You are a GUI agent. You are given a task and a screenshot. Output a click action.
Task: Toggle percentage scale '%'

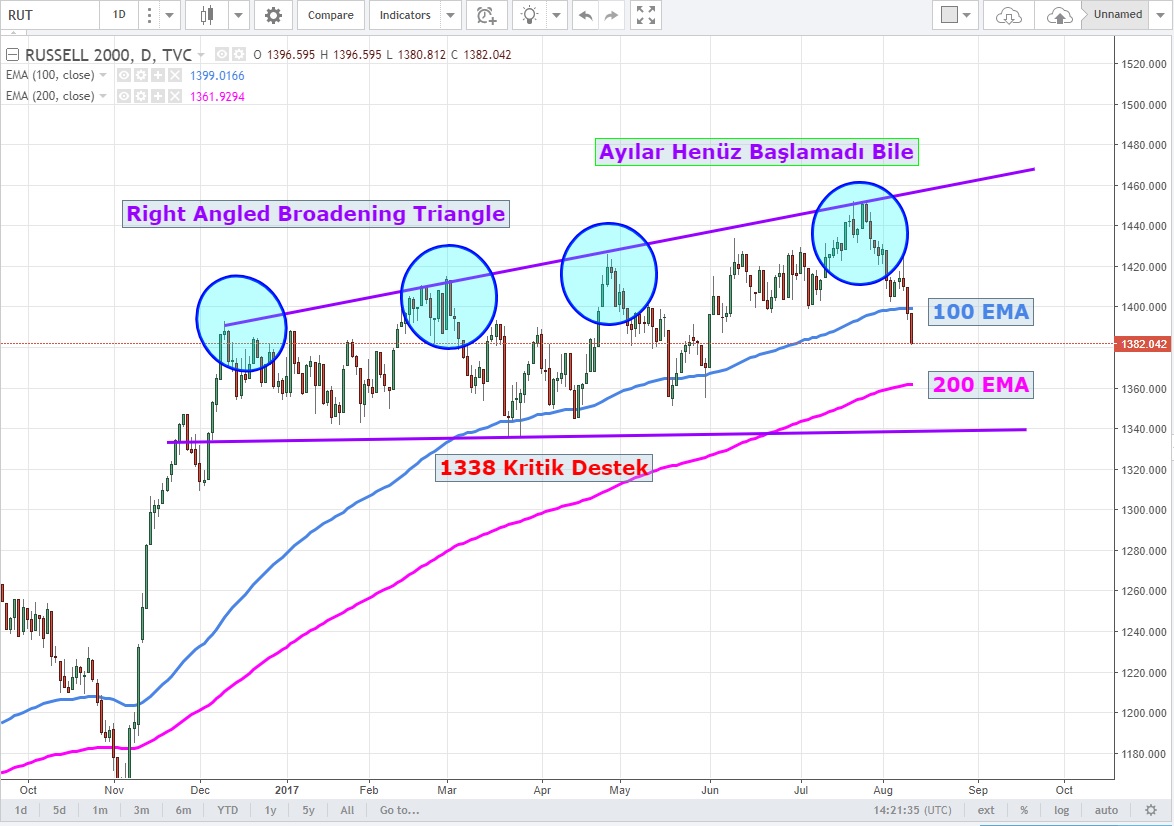(x=1024, y=810)
